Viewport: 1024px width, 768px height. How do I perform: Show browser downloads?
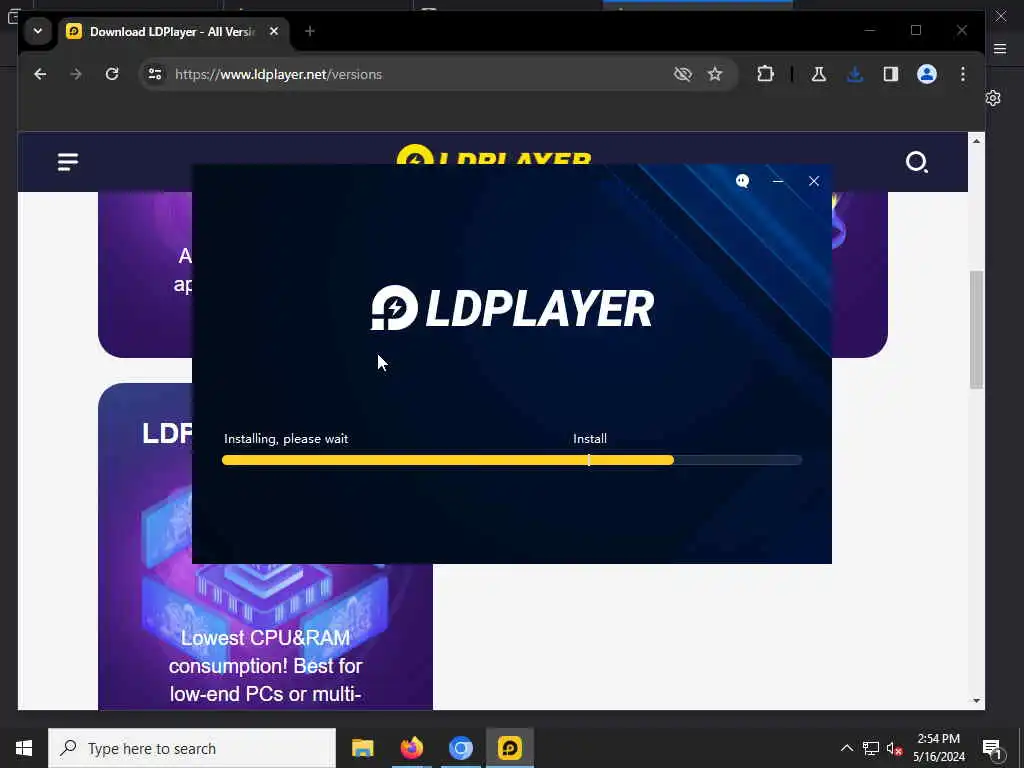pos(855,74)
